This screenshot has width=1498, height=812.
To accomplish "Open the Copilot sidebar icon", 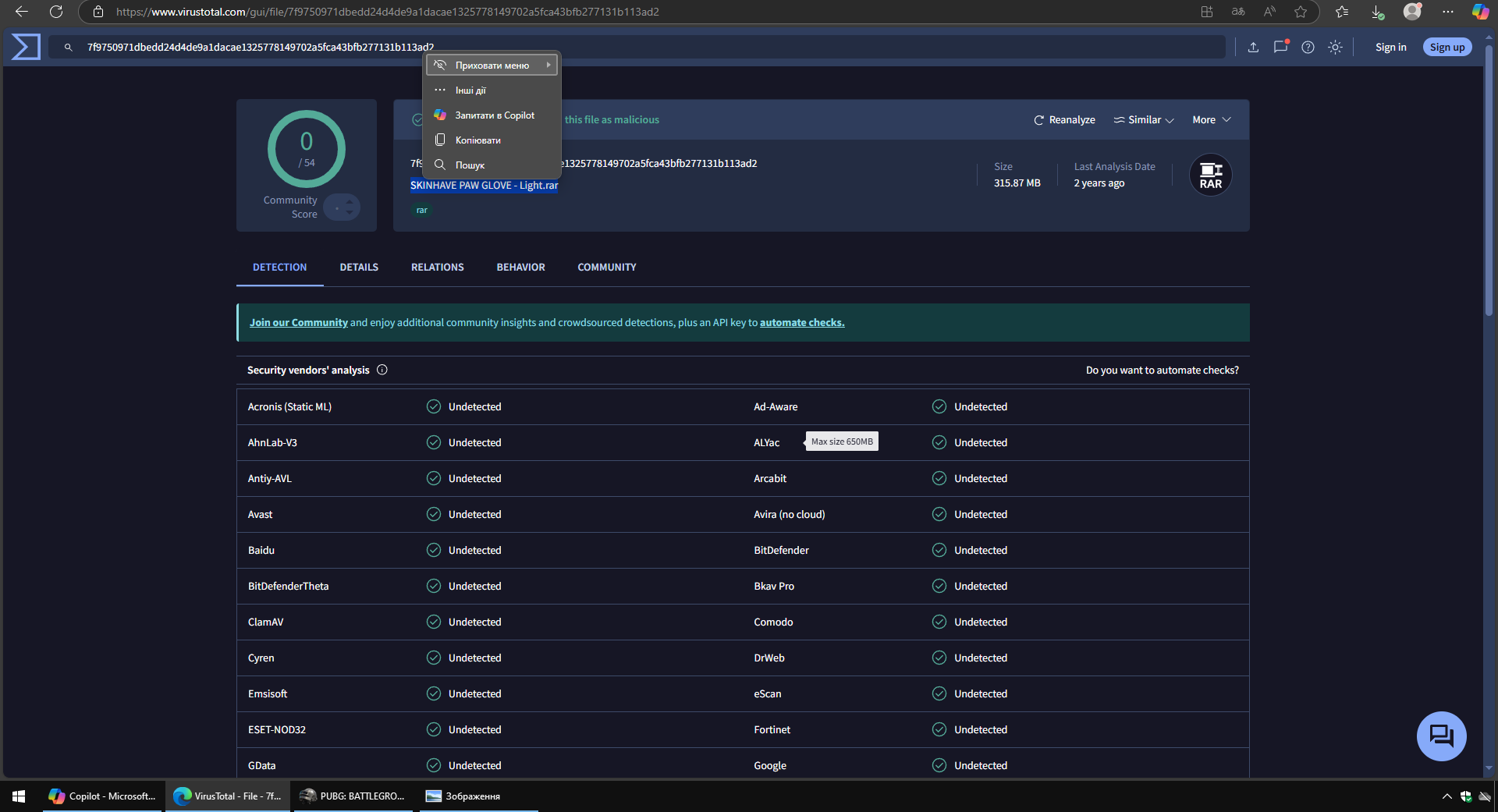I will [1480, 12].
